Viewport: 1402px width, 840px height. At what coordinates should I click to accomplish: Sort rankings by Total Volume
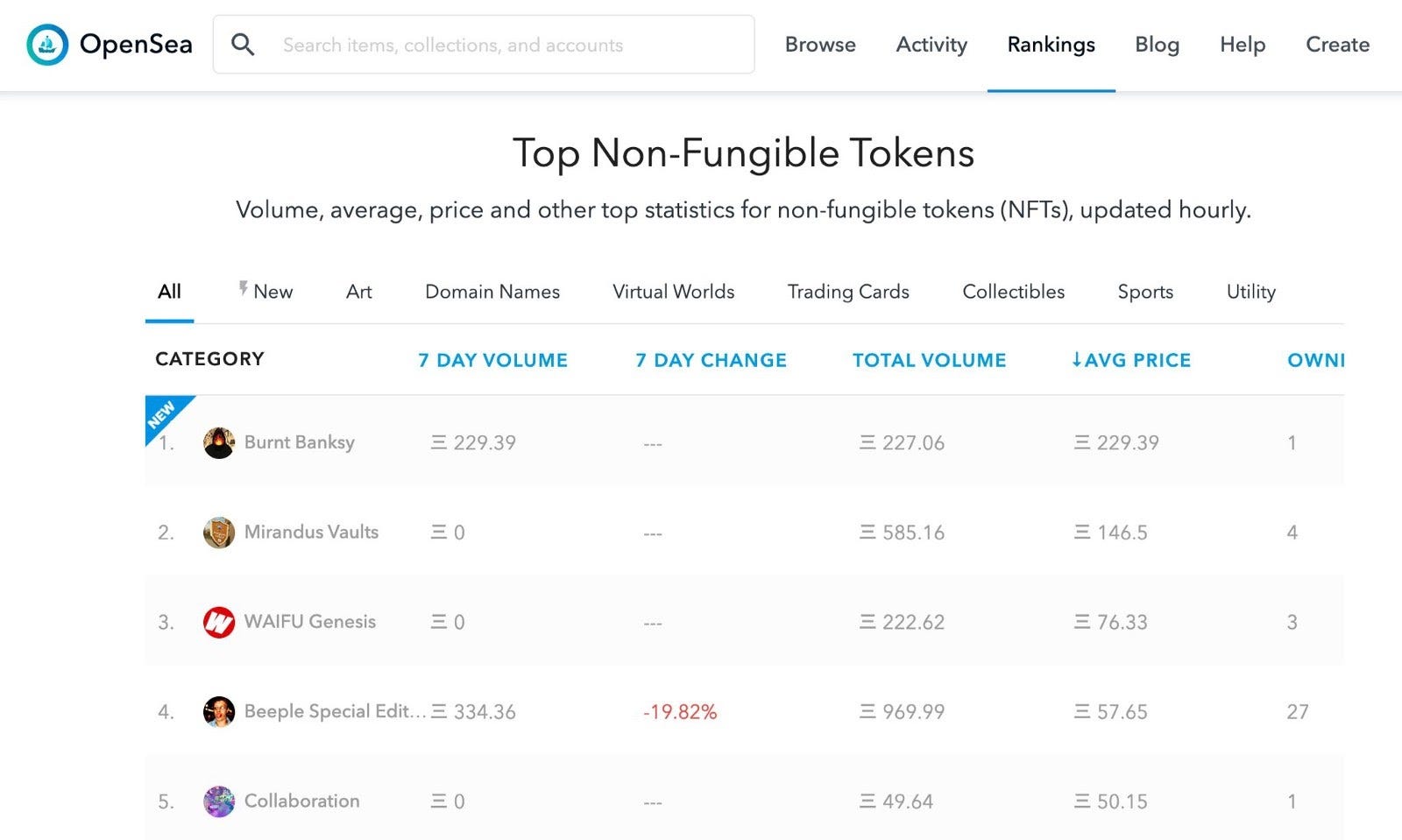pyautogui.click(x=929, y=360)
